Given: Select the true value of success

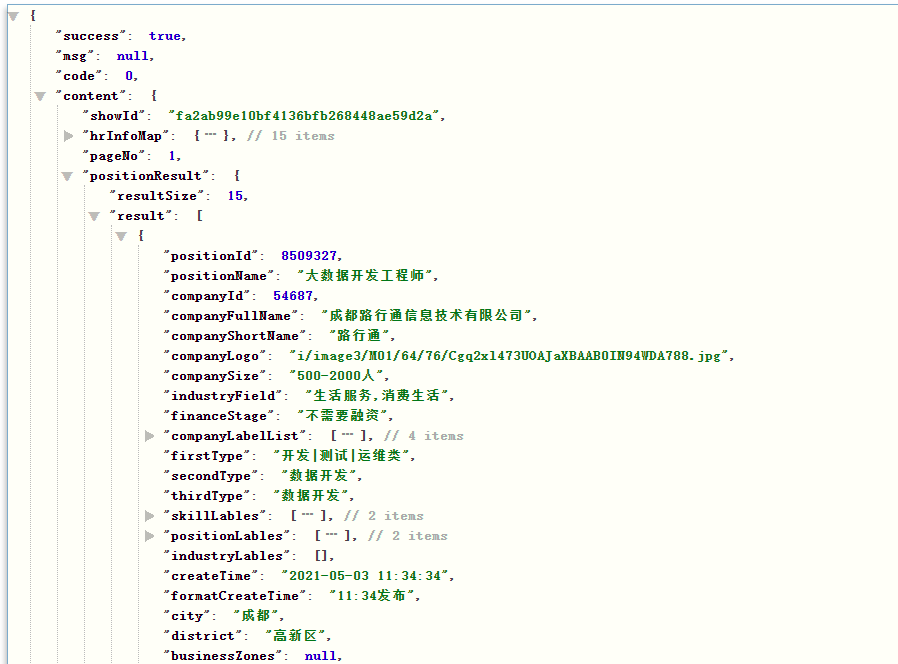Looking at the screenshot, I should [x=165, y=36].
